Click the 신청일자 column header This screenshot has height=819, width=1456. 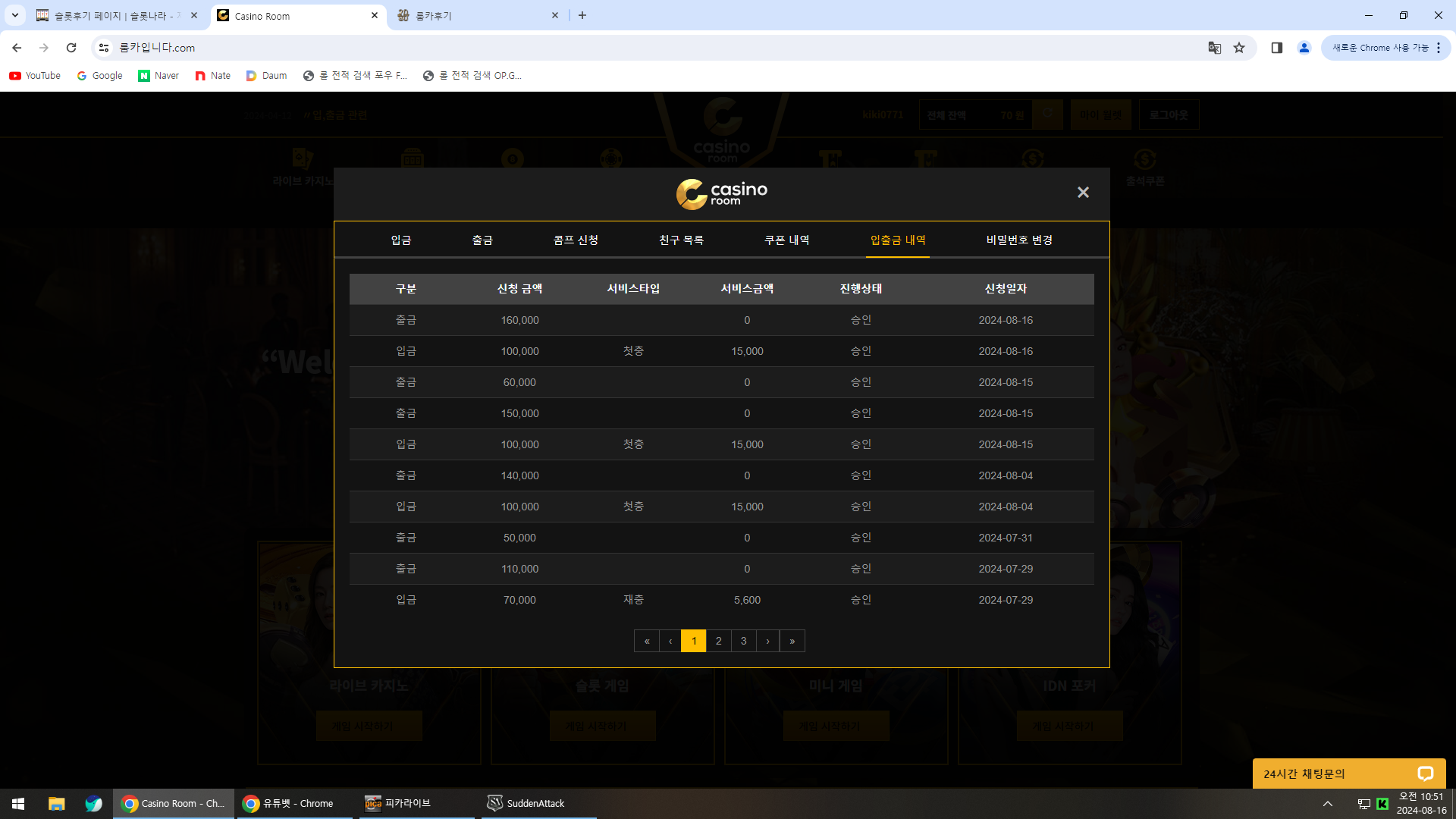[x=1006, y=289]
